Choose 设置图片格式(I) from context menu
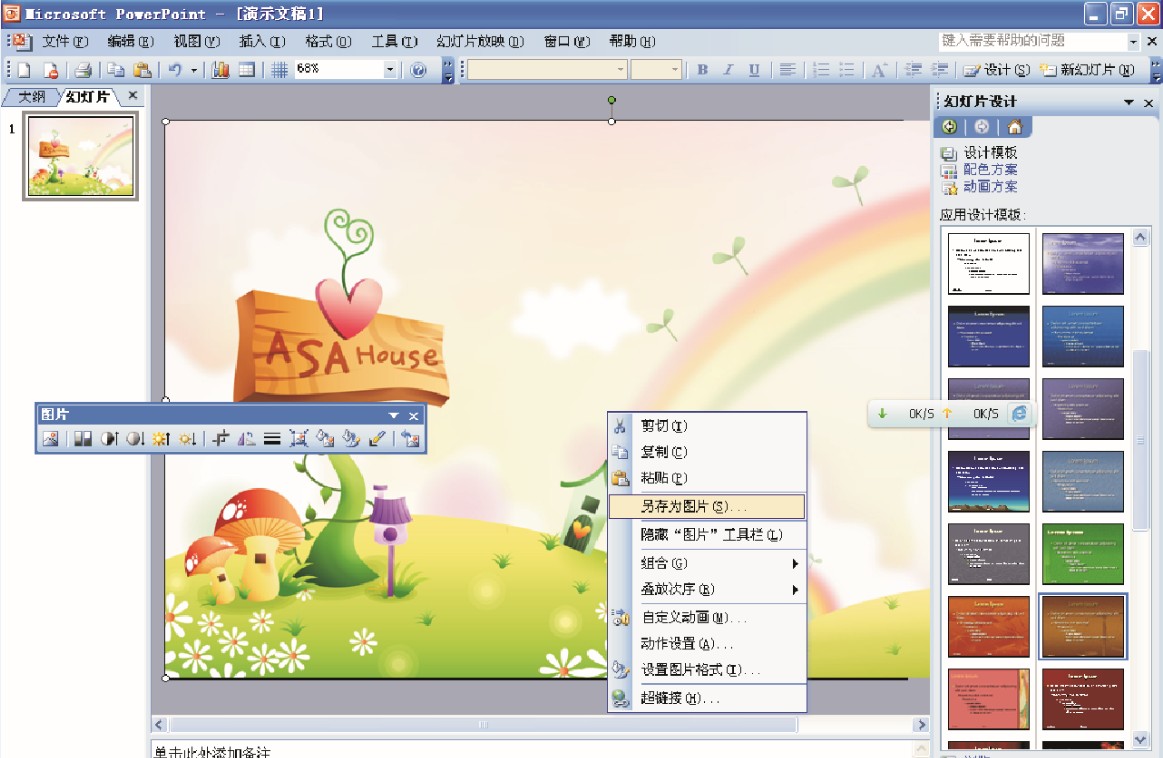 coord(707,670)
